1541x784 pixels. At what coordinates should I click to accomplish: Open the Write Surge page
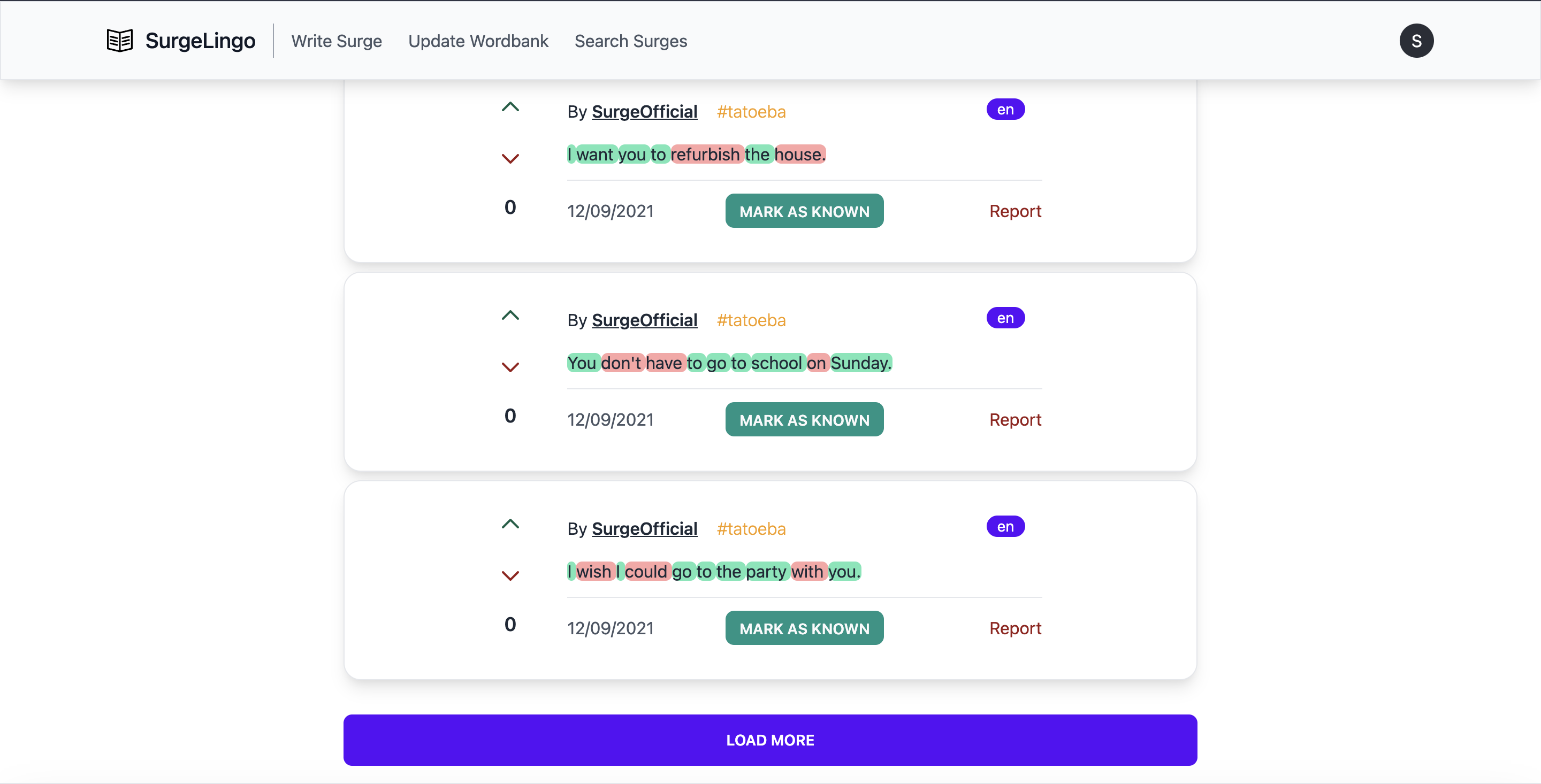coord(336,41)
